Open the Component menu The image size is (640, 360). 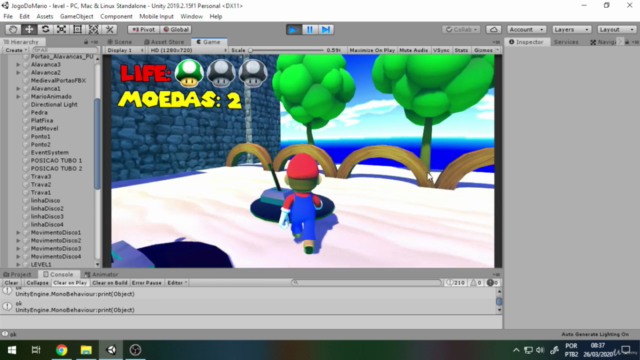click(x=116, y=16)
